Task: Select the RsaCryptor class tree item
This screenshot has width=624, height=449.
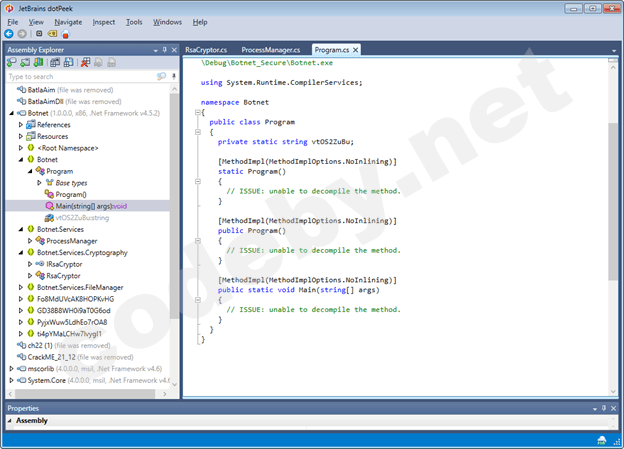Action: tap(65, 276)
